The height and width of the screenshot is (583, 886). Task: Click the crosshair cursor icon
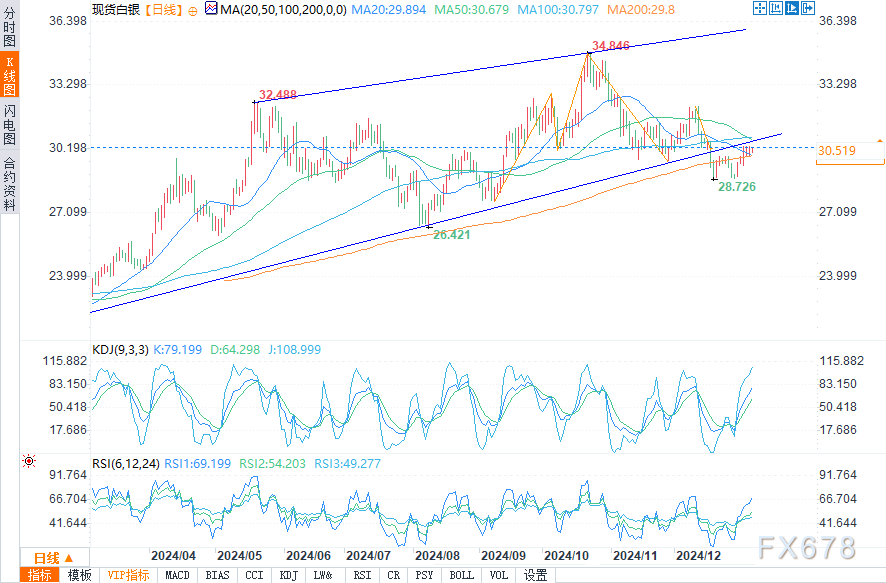pos(760,8)
